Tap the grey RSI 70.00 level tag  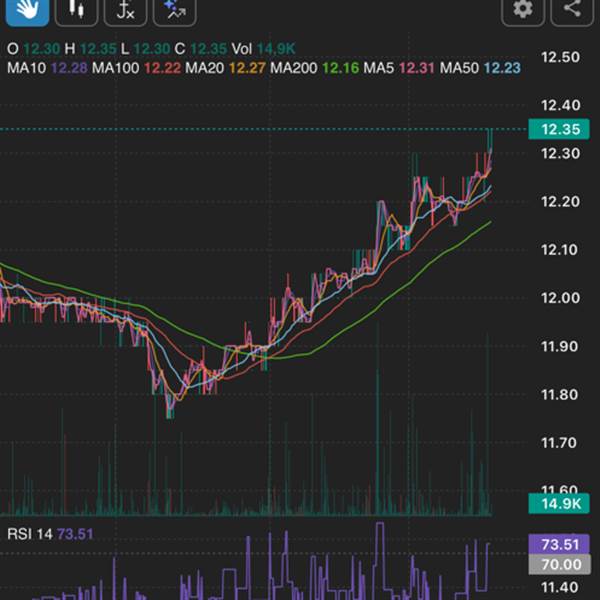coord(559,564)
